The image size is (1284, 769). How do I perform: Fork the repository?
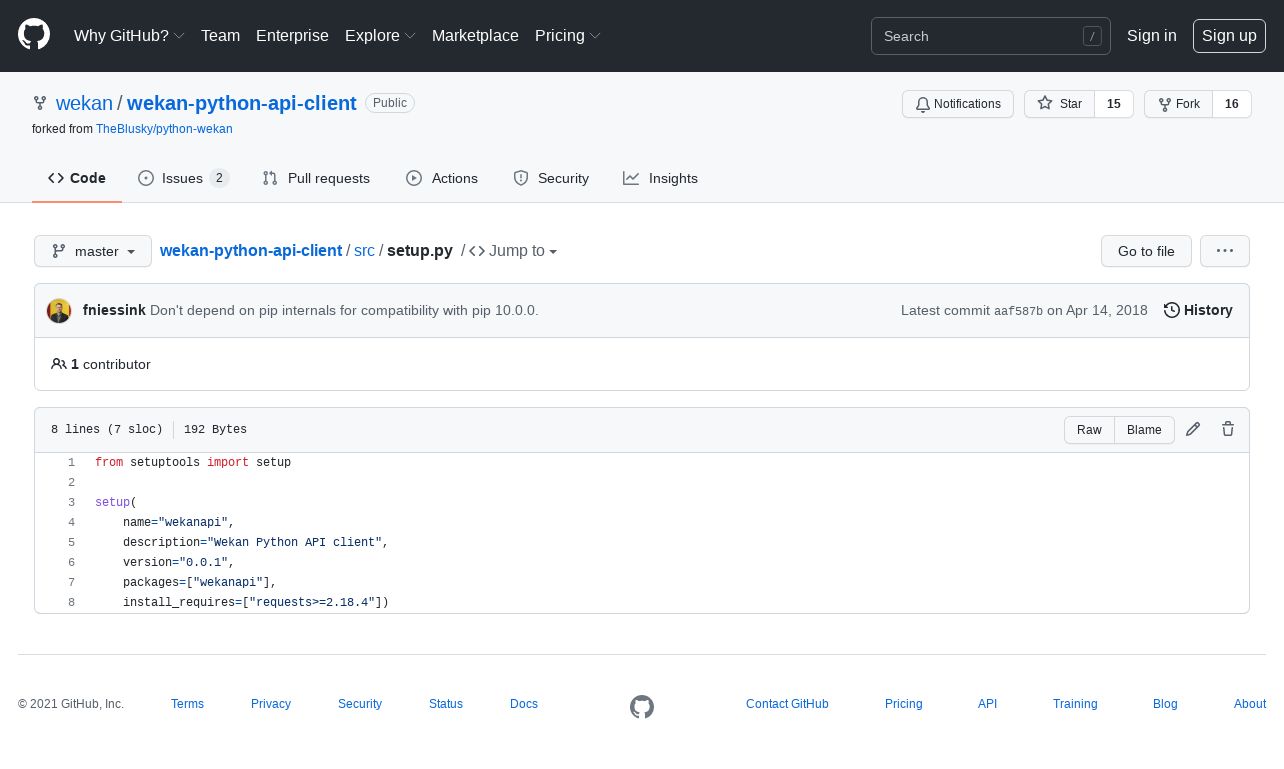(1178, 104)
